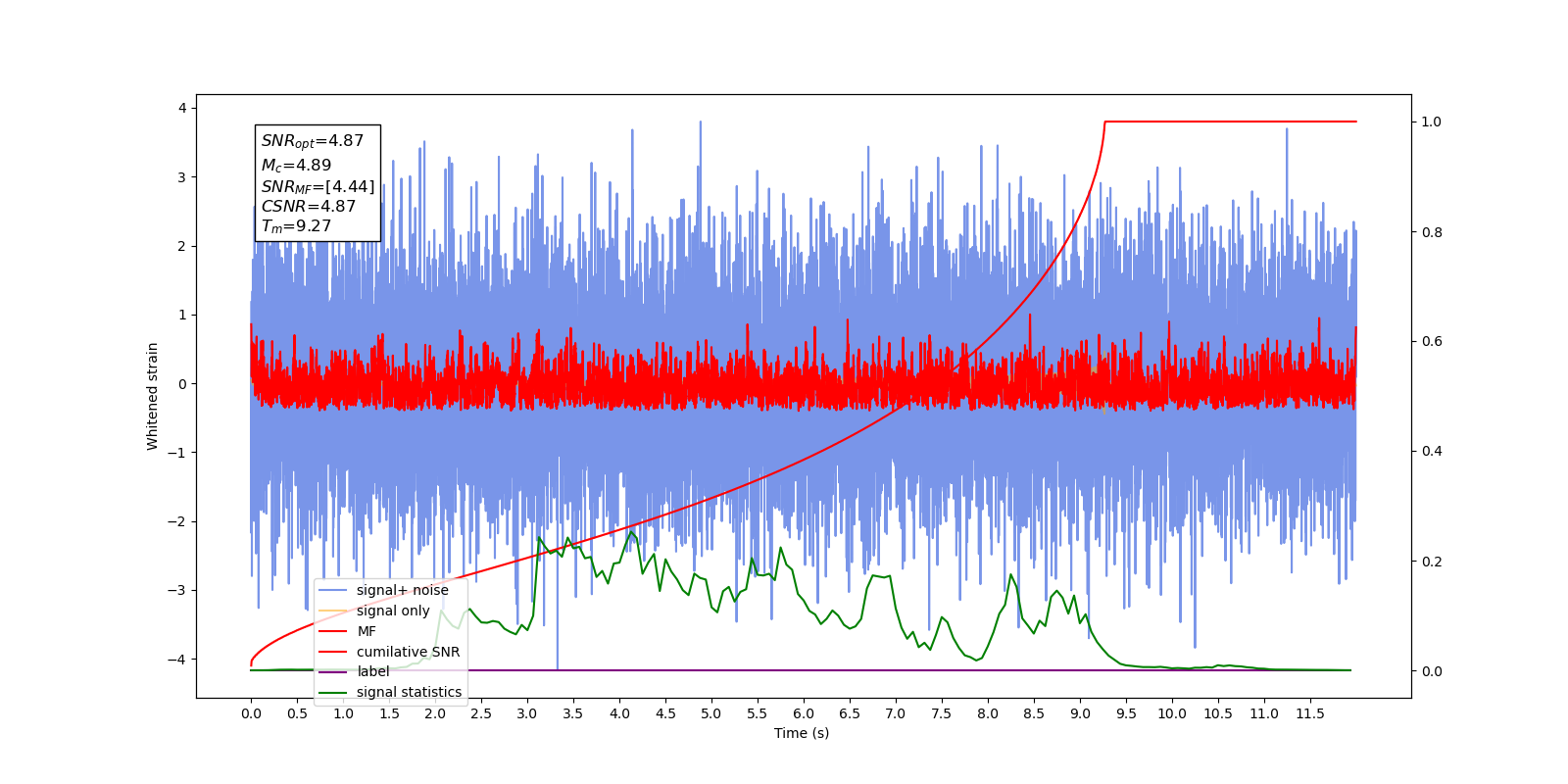Click the 6.0 x-axis tick label

[x=804, y=713]
